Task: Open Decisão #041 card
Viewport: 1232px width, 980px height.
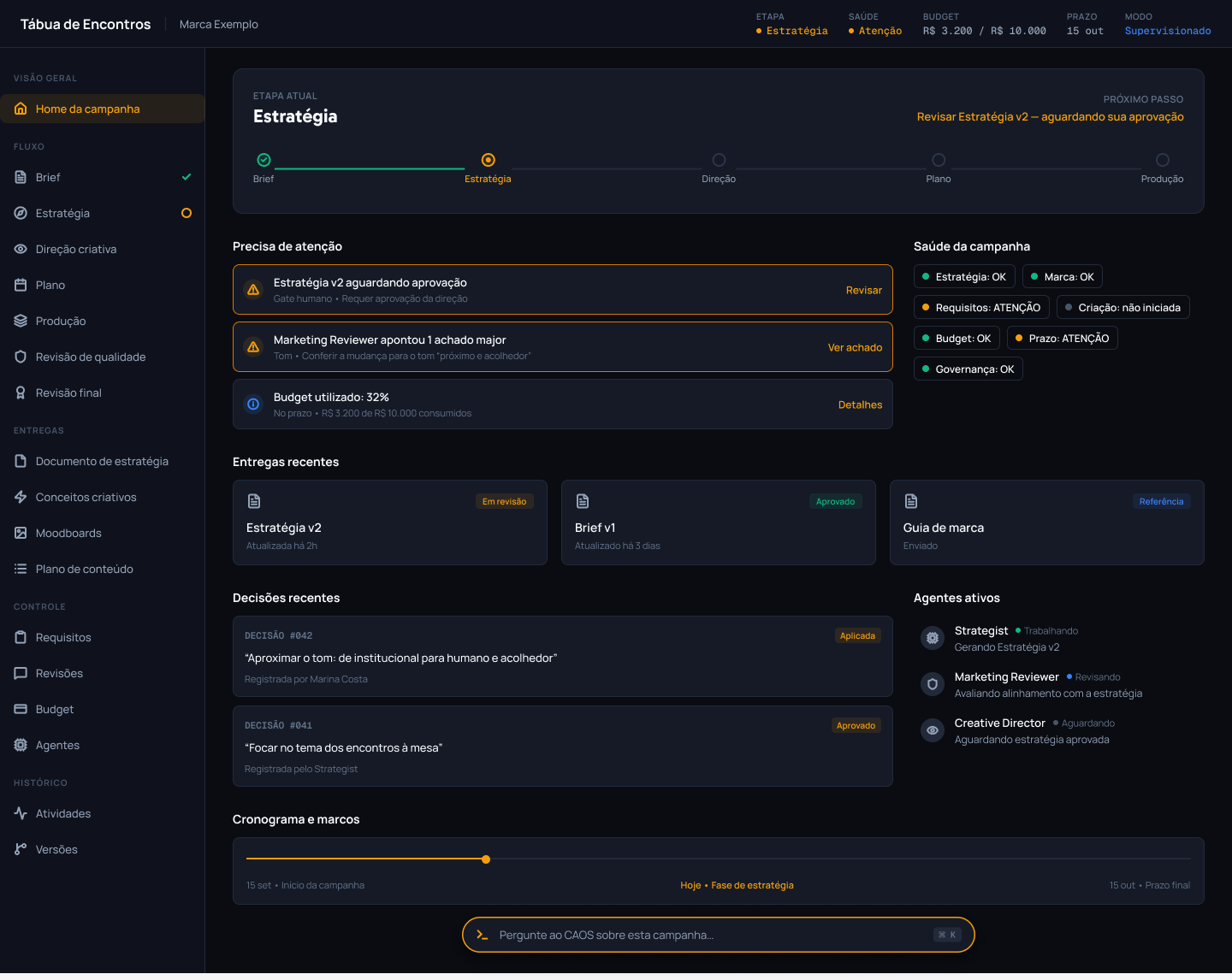Action: coord(563,747)
